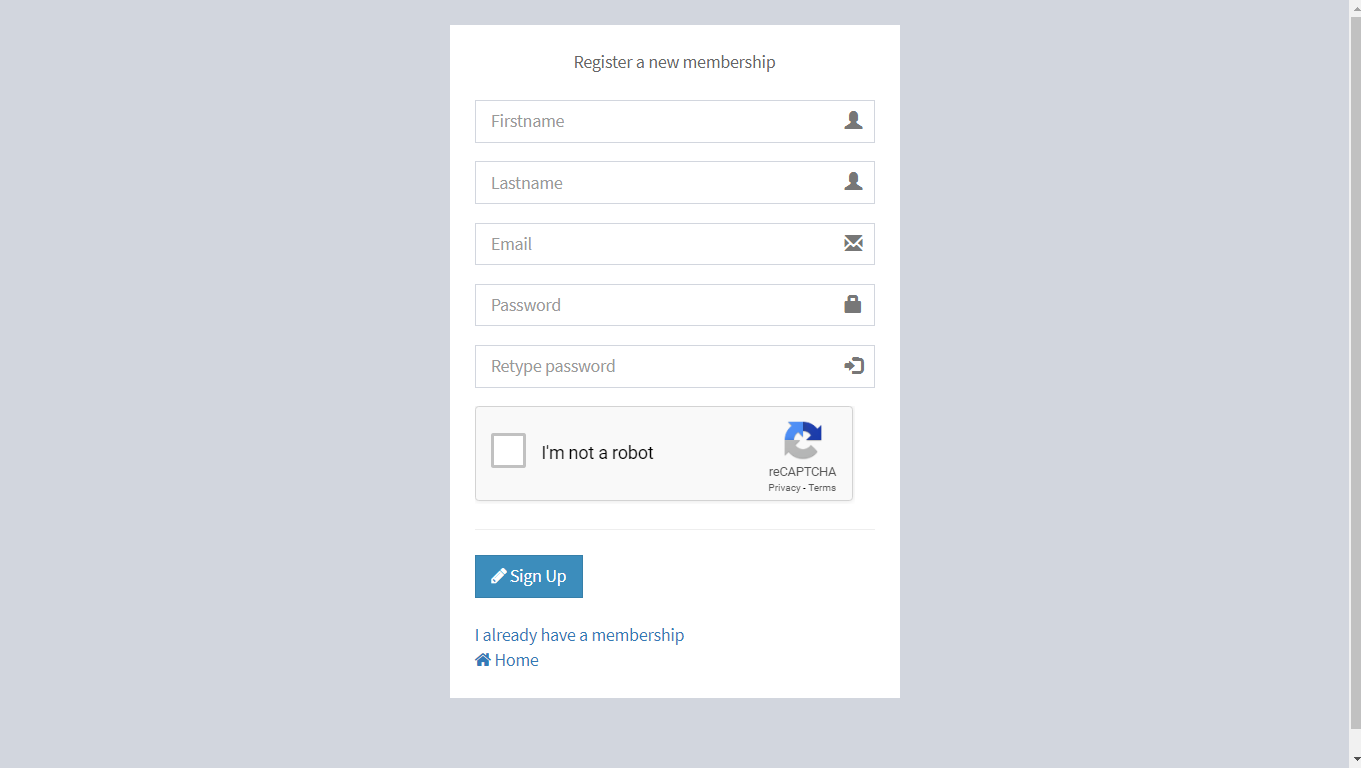
Task: Click the pencil icon on the Sign Up button
Action: [x=498, y=575]
